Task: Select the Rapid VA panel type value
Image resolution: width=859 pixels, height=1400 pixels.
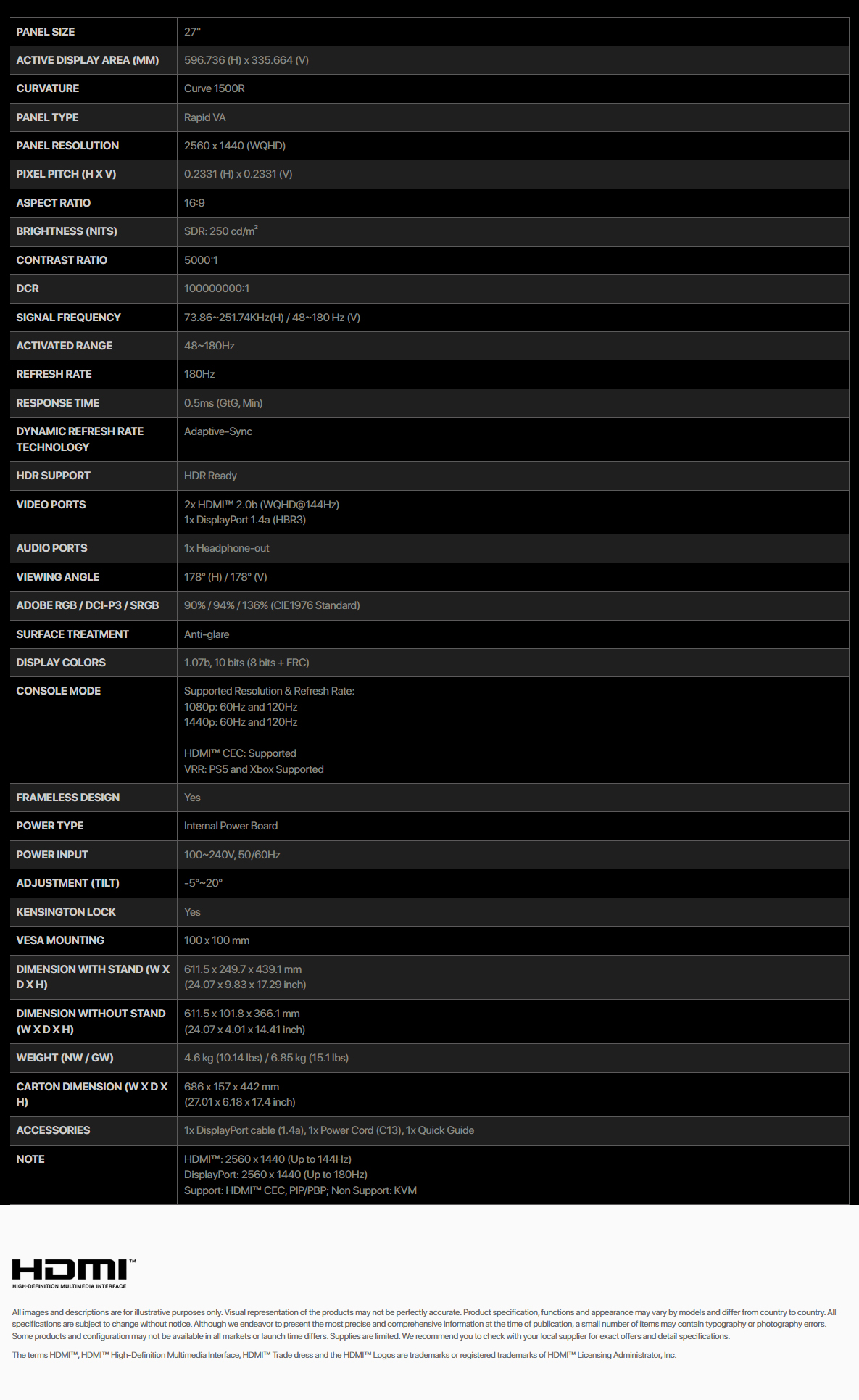Action: [x=205, y=117]
